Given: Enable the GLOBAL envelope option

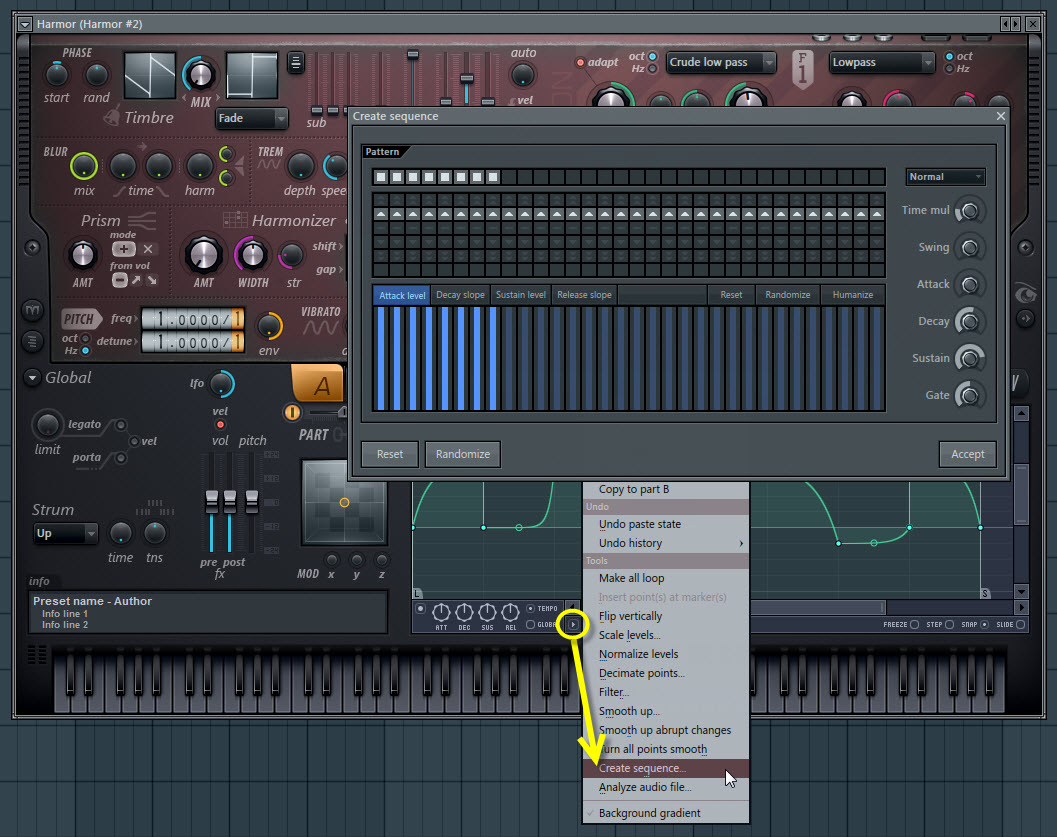Looking at the screenshot, I should click(531, 625).
